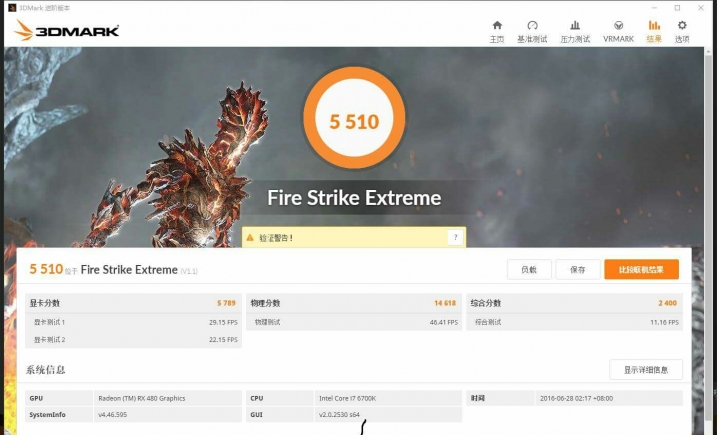Click the 系统信息 system info heading
Image resolution: width=720 pixels, height=435 pixels.
(x=45, y=370)
